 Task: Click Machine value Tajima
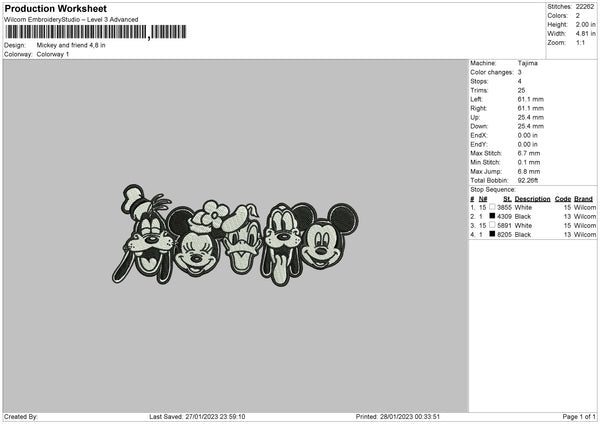(528, 63)
